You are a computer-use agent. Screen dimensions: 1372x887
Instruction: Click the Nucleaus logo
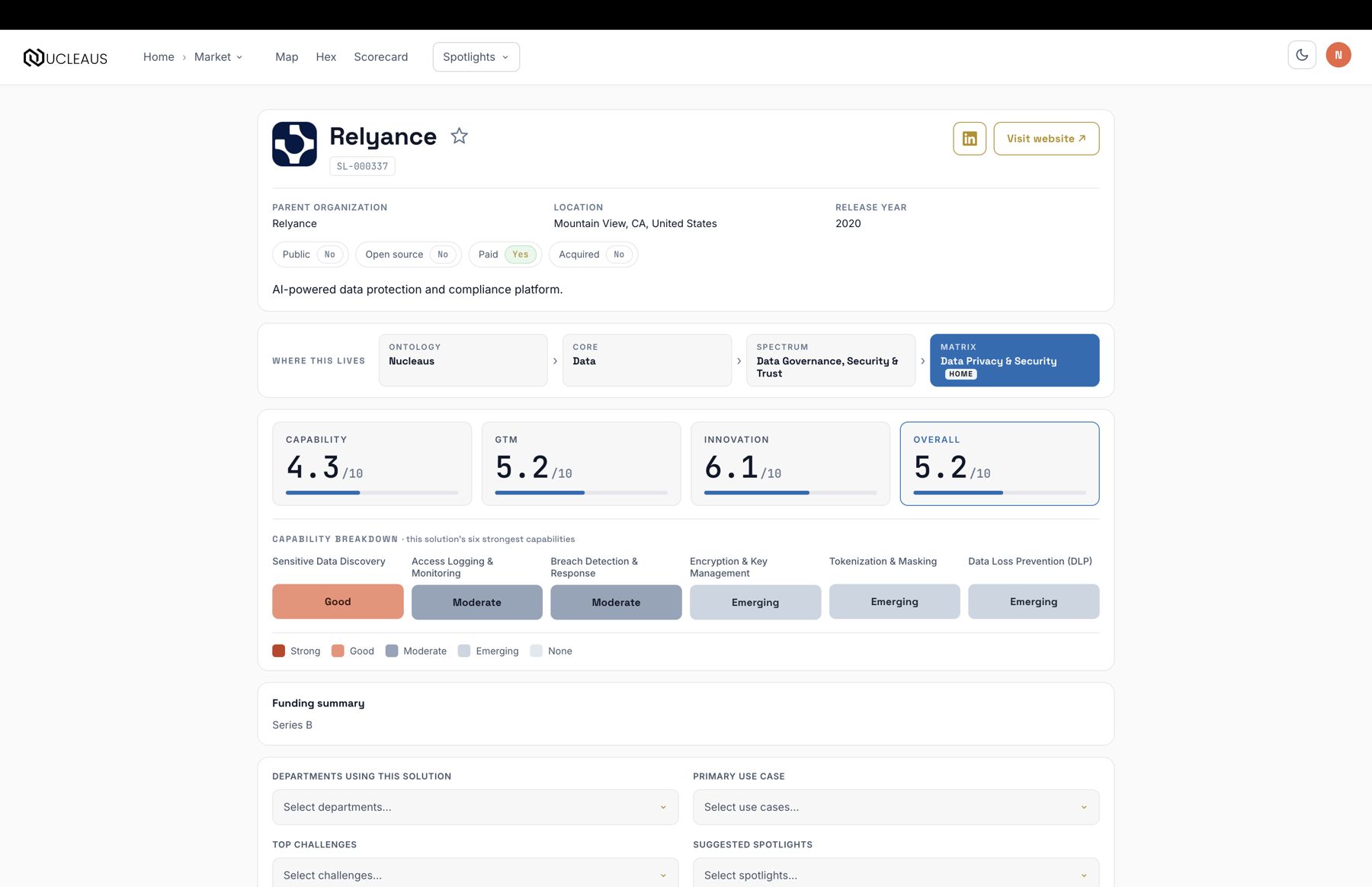pyautogui.click(x=65, y=57)
